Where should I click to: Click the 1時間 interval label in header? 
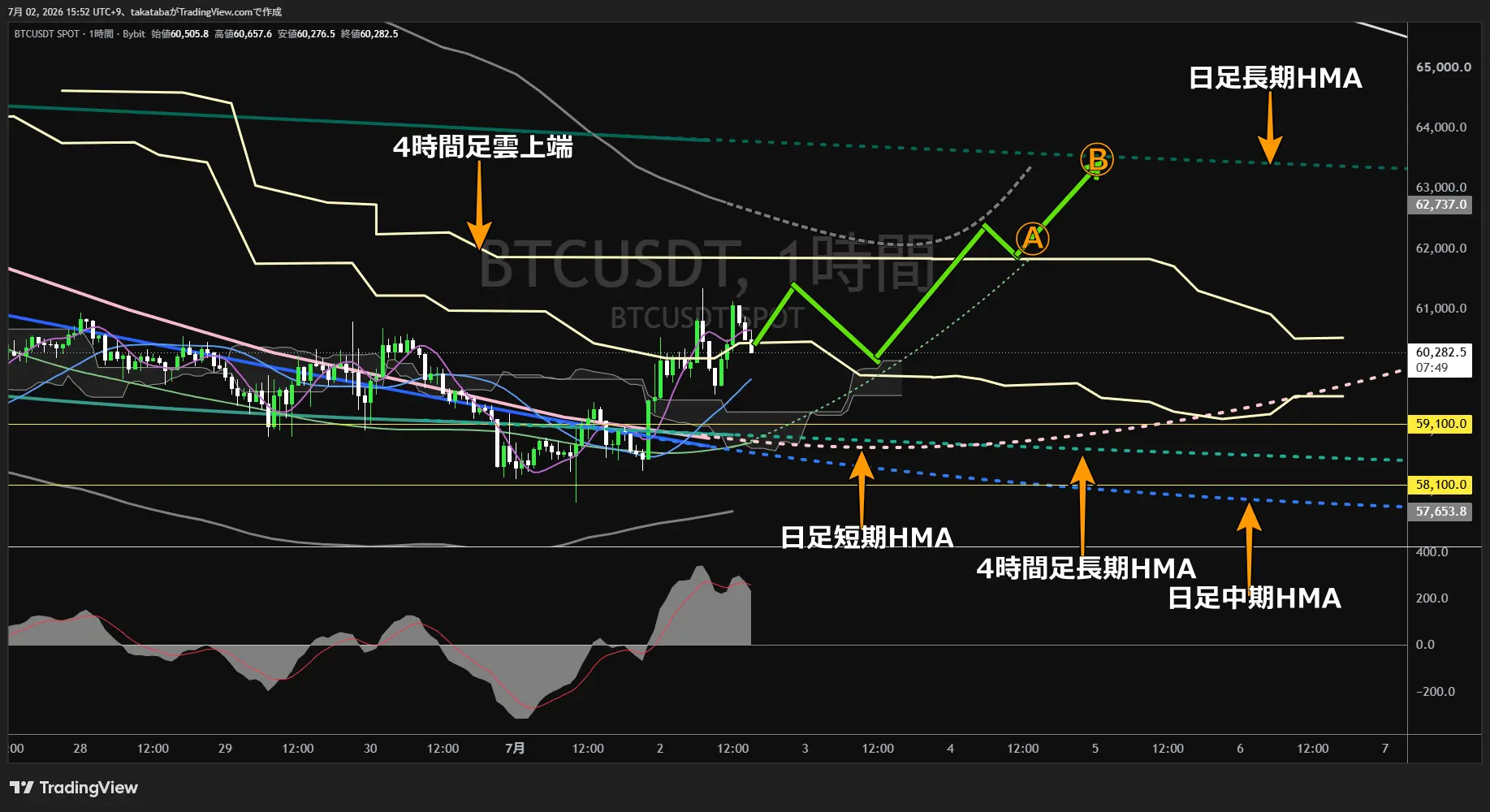click(x=101, y=34)
